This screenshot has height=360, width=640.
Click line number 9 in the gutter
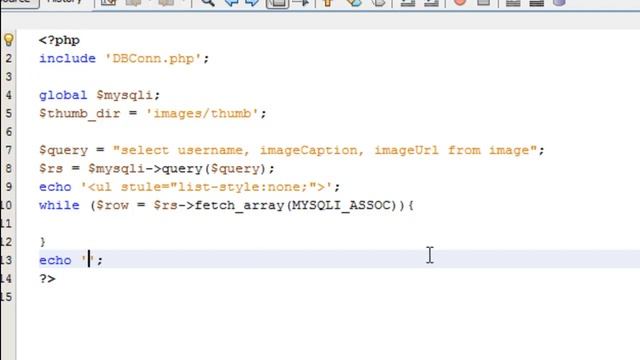click(x=9, y=187)
